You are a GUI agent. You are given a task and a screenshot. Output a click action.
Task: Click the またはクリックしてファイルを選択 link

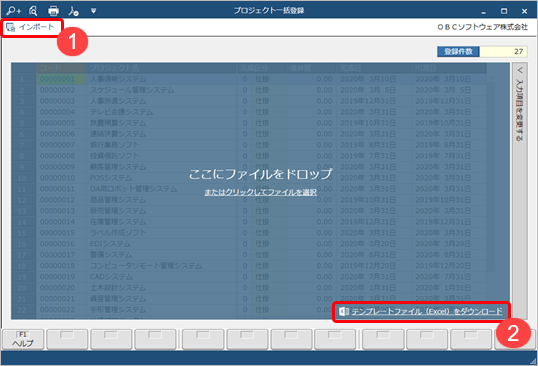pyautogui.click(x=260, y=192)
